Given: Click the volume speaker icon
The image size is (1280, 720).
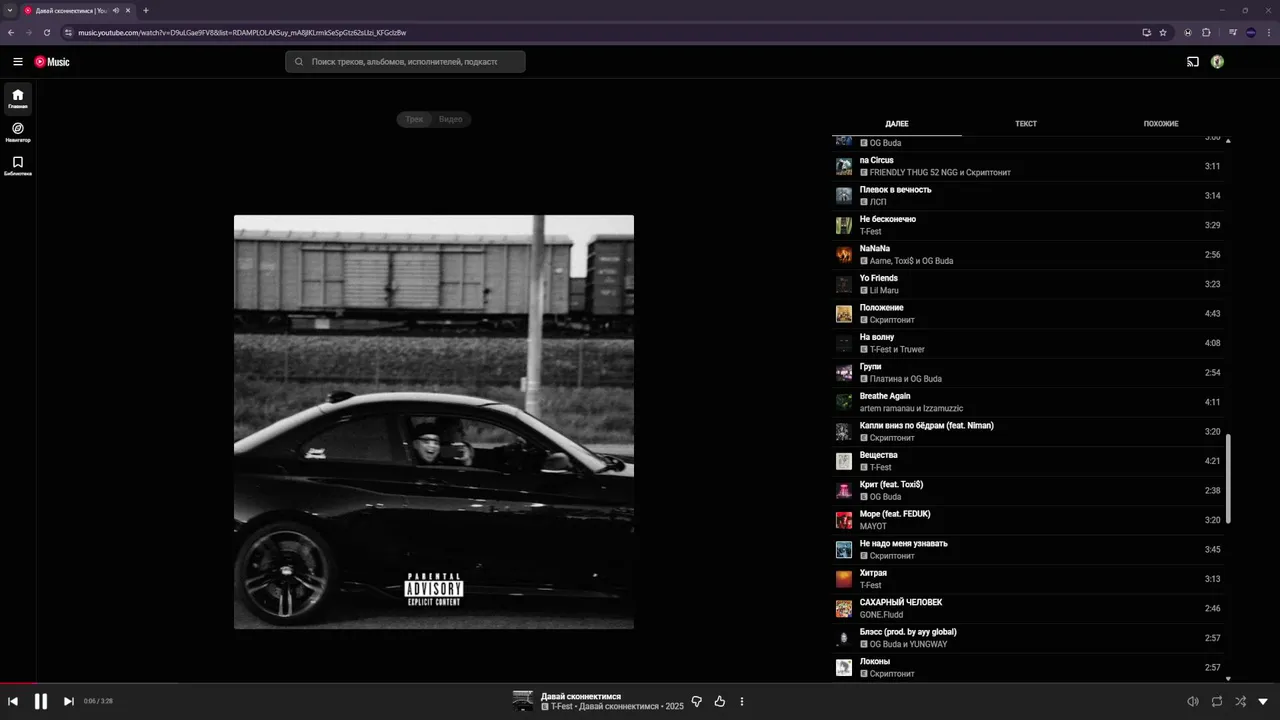Looking at the screenshot, I should (x=1192, y=702).
